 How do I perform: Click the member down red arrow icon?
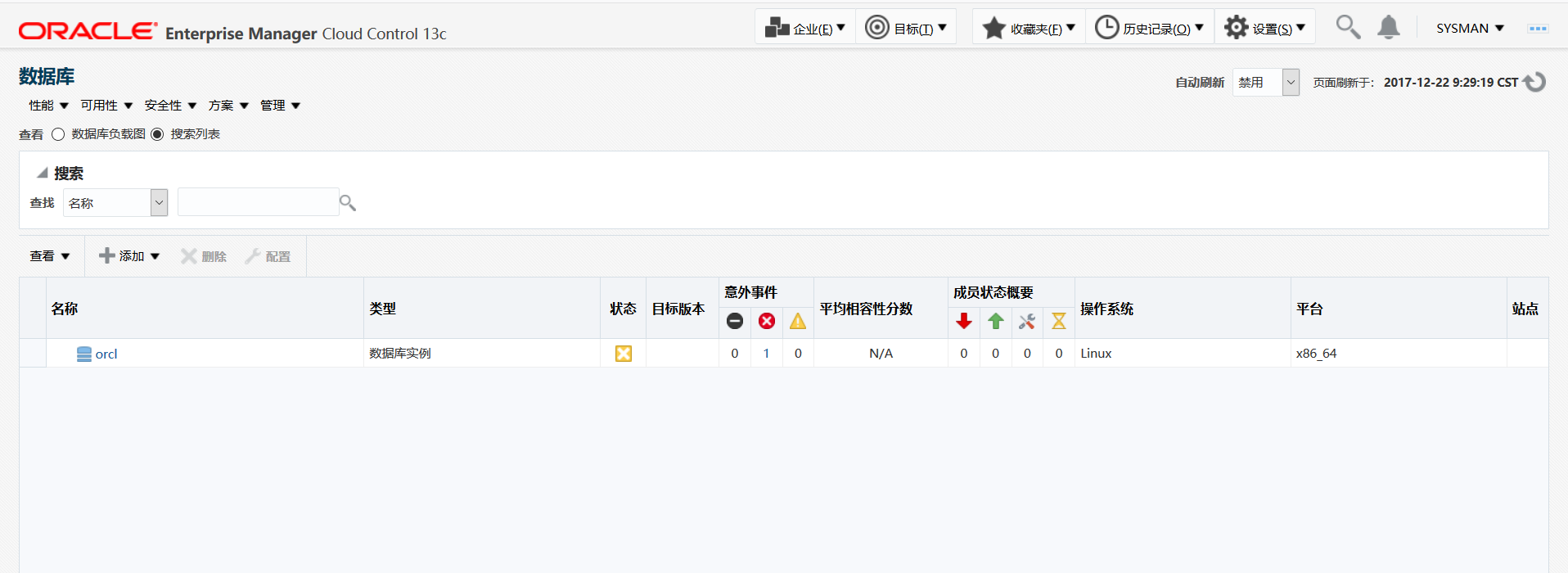964,321
